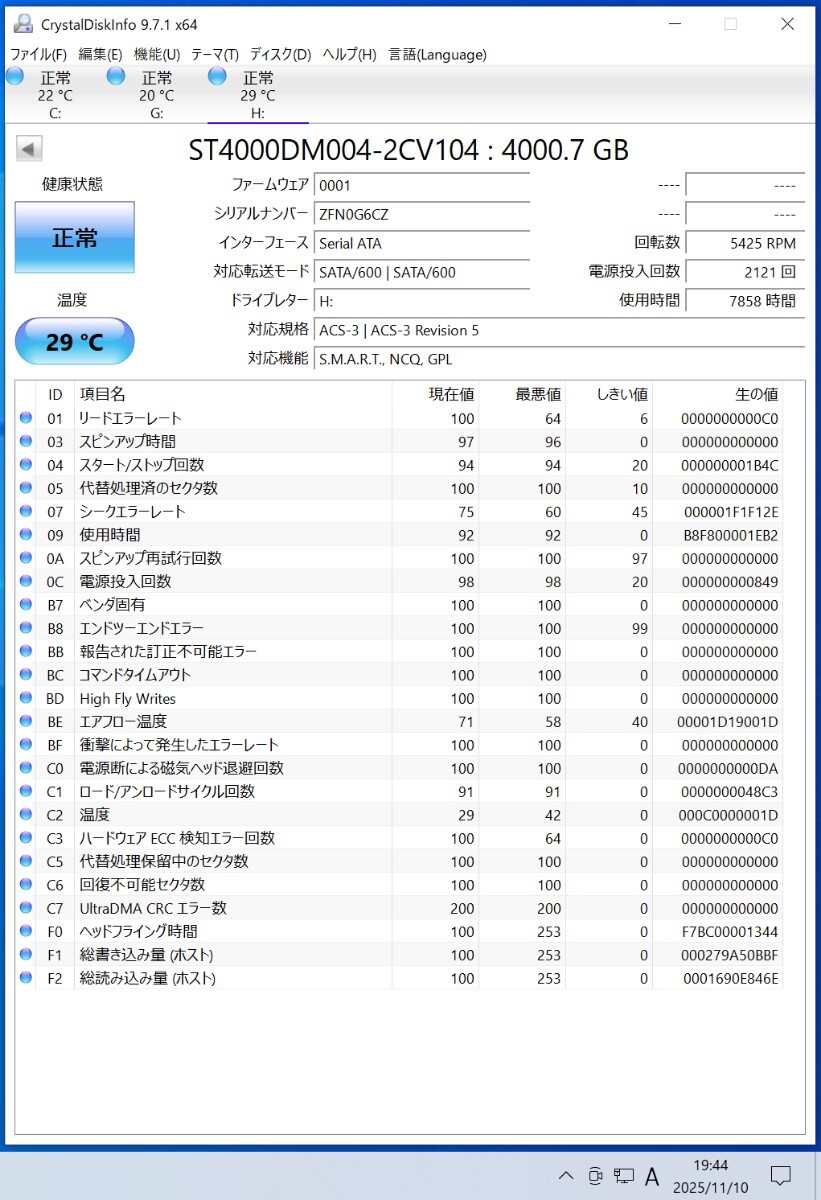Click the status dot for ベンダ固有
This screenshot has height=1200, width=821.
click(x=26, y=605)
